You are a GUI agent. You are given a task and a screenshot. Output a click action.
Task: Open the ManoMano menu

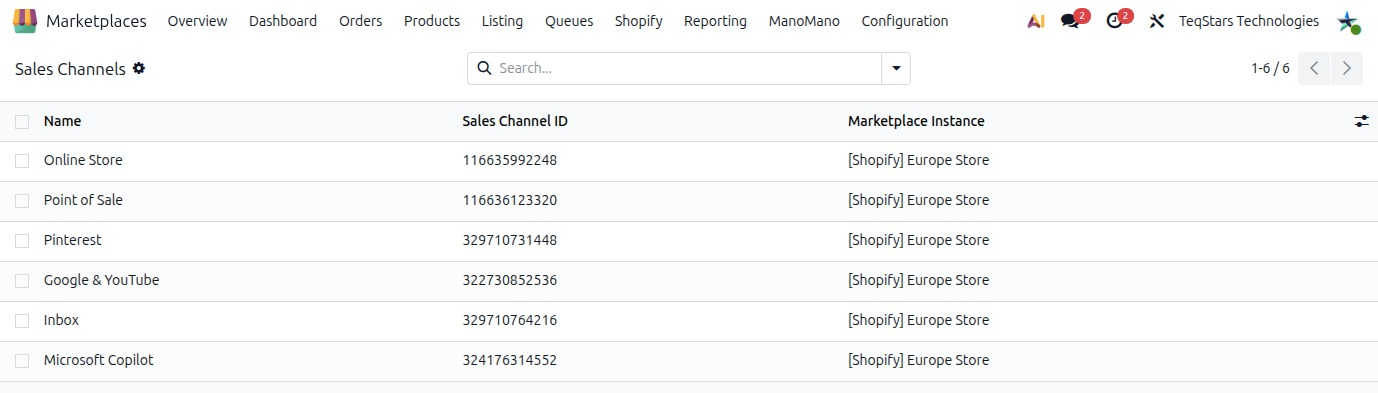[x=804, y=21]
